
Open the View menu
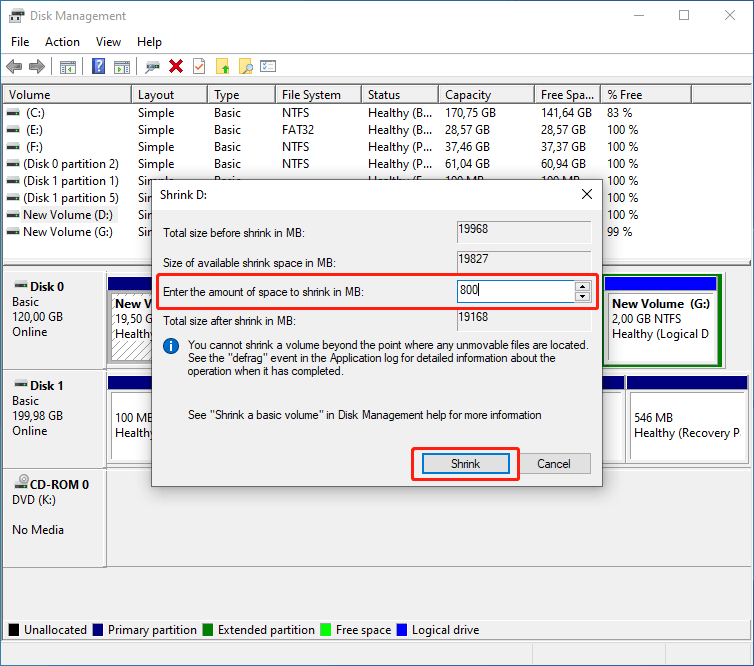click(x=108, y=42)
